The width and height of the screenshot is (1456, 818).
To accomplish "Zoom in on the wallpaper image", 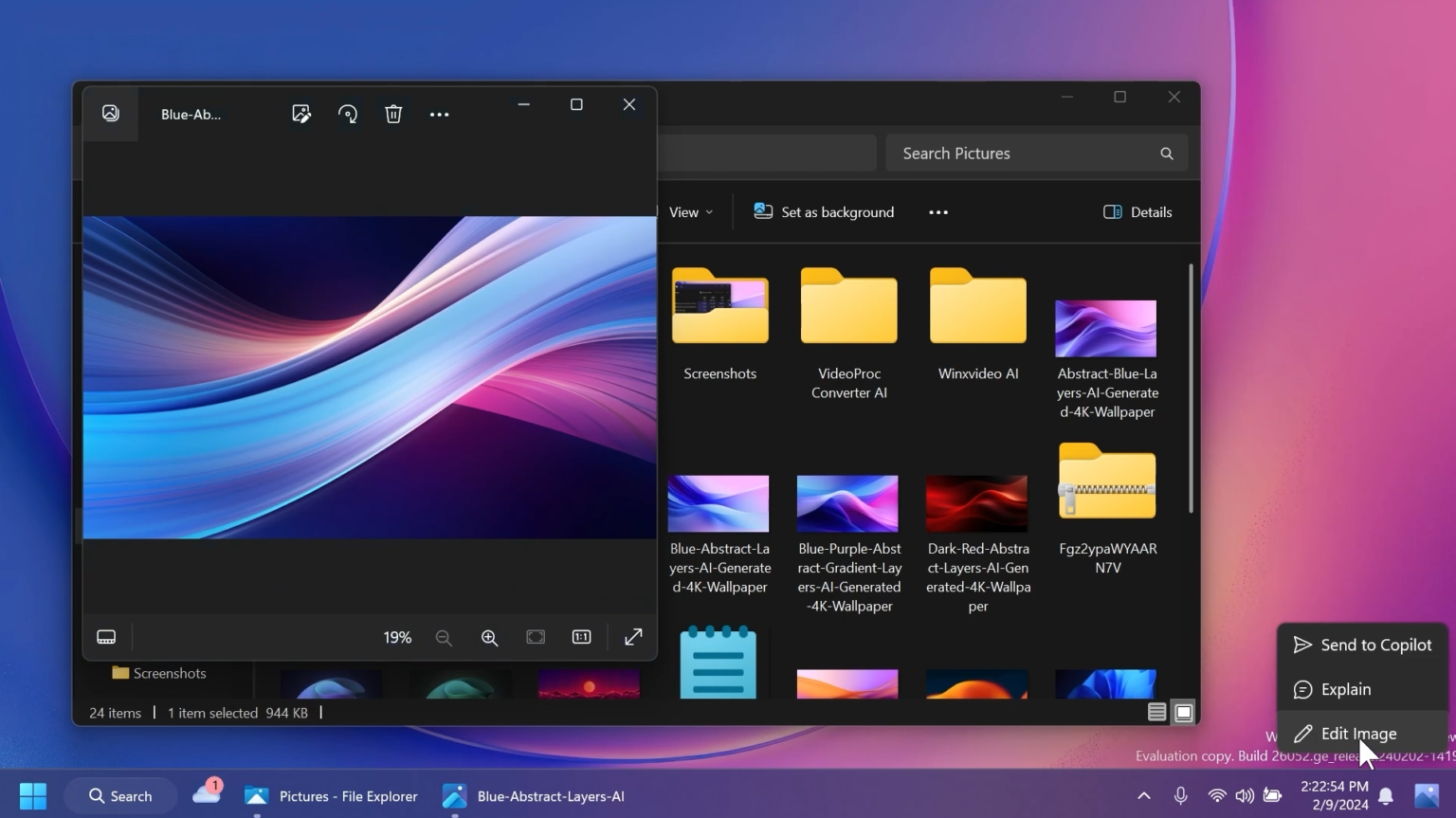I will pos(489,637).
